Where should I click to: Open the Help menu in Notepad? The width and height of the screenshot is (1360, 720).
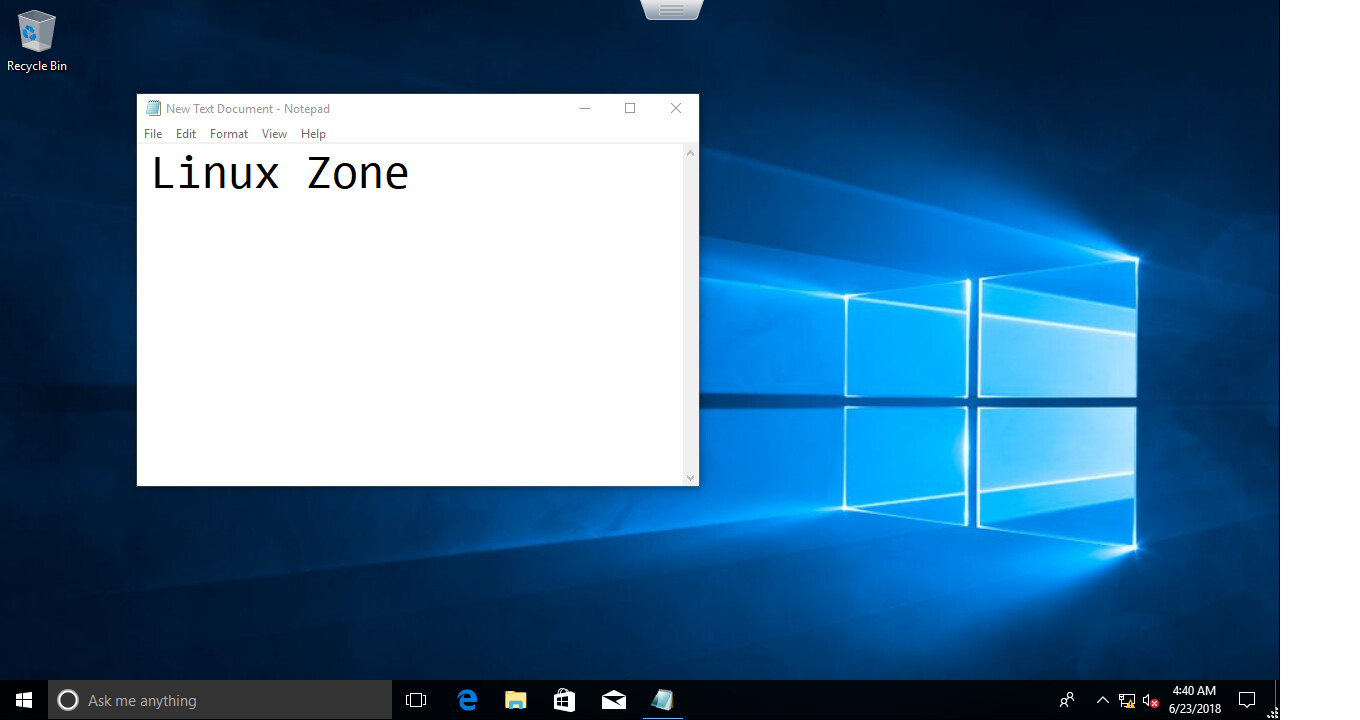pyautogui.click(x=313, y=134)
